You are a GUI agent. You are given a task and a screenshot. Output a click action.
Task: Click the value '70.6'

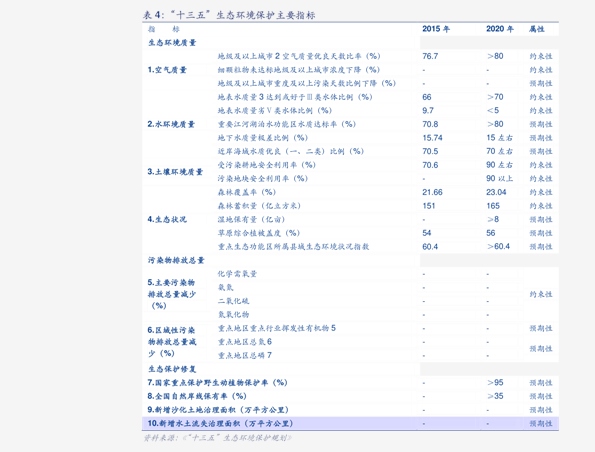pos(430,165)
